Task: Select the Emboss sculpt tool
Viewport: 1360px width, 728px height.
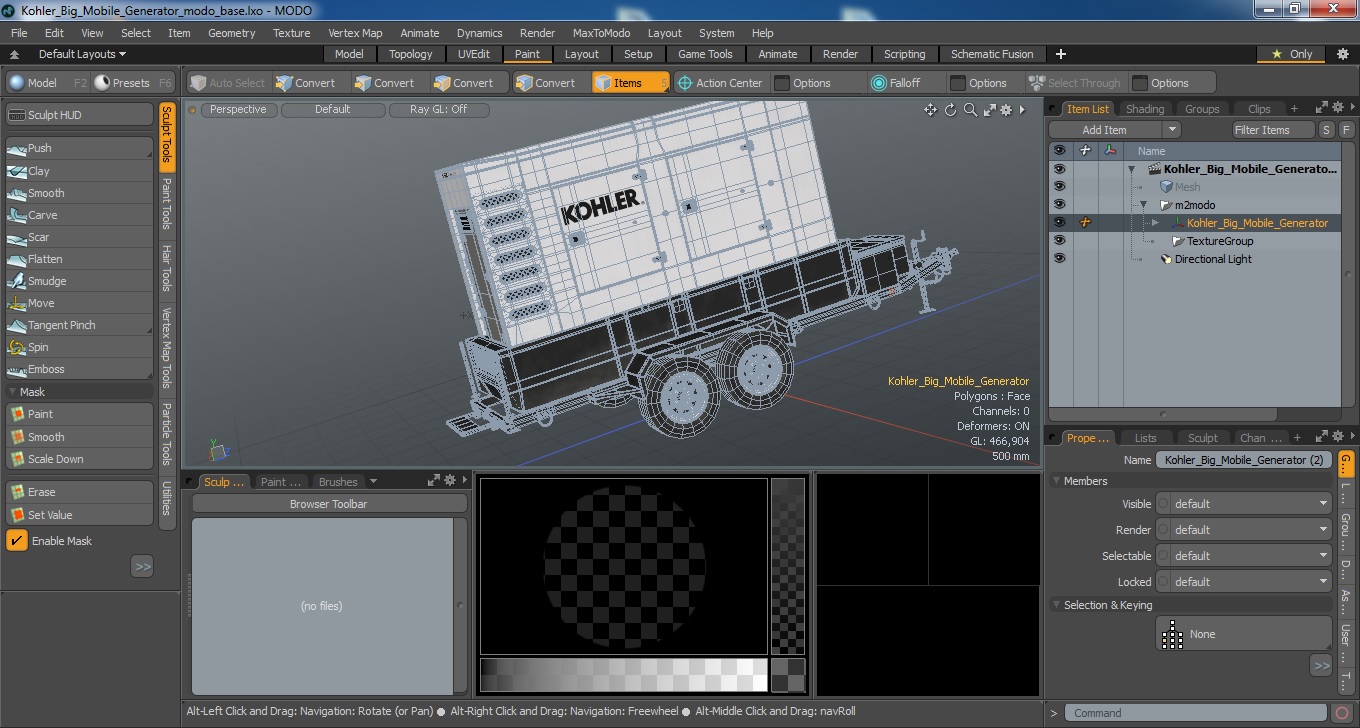Action: coord(79,369)
